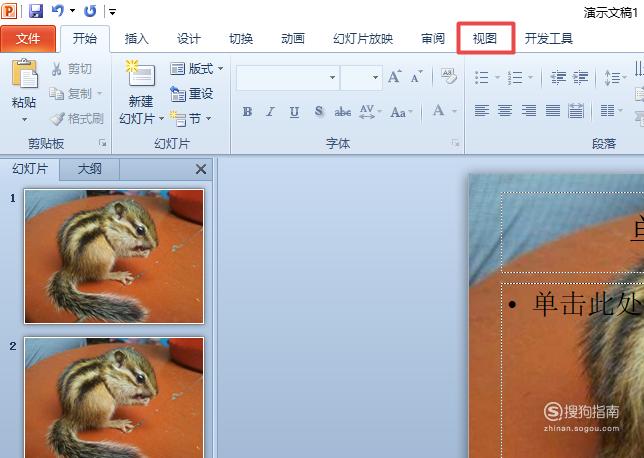Open the 版式 (Layout) dropdown
Screen dimensions: 644x458
pos(197,69)
